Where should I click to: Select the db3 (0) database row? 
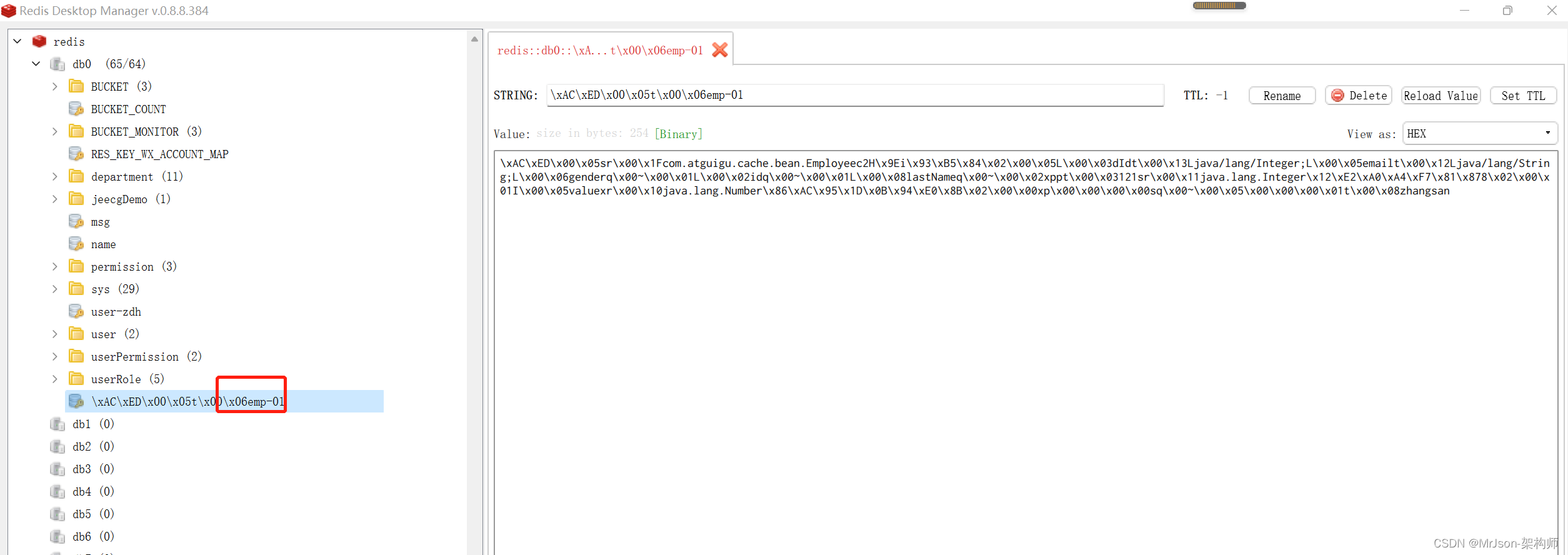coord(93,469)
